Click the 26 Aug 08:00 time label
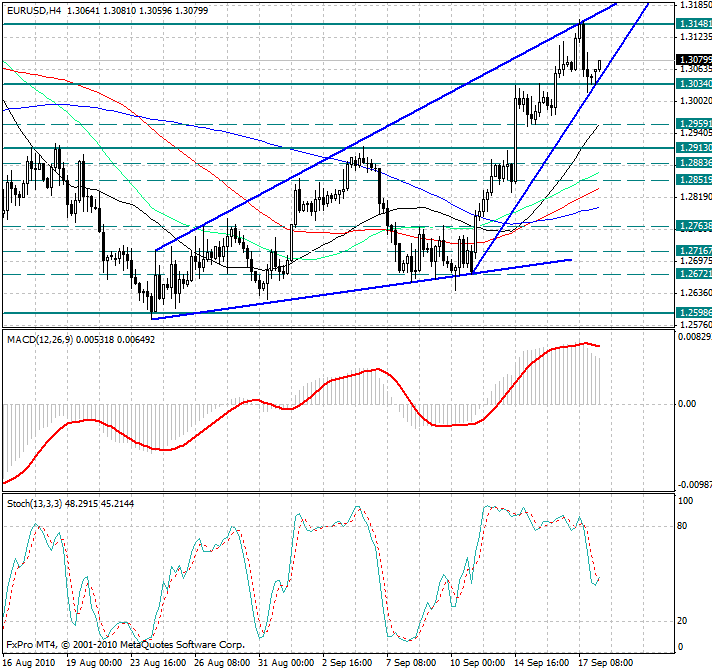The width and height of the screenshot is (712, 670). coord(222,663)
